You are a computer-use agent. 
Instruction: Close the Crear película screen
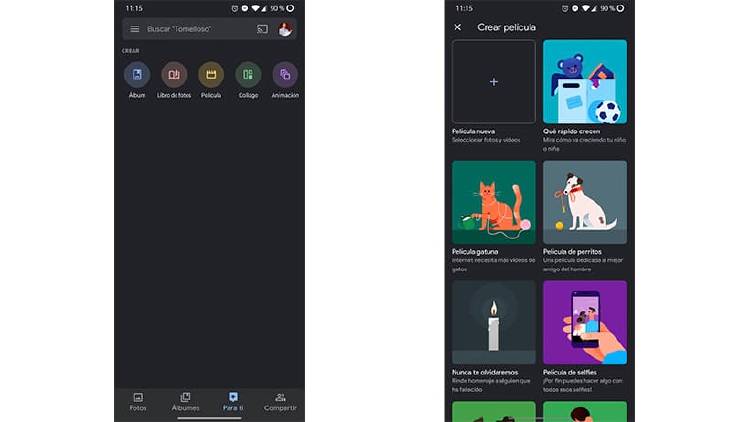pyautogui.click(x=458, y=27)
